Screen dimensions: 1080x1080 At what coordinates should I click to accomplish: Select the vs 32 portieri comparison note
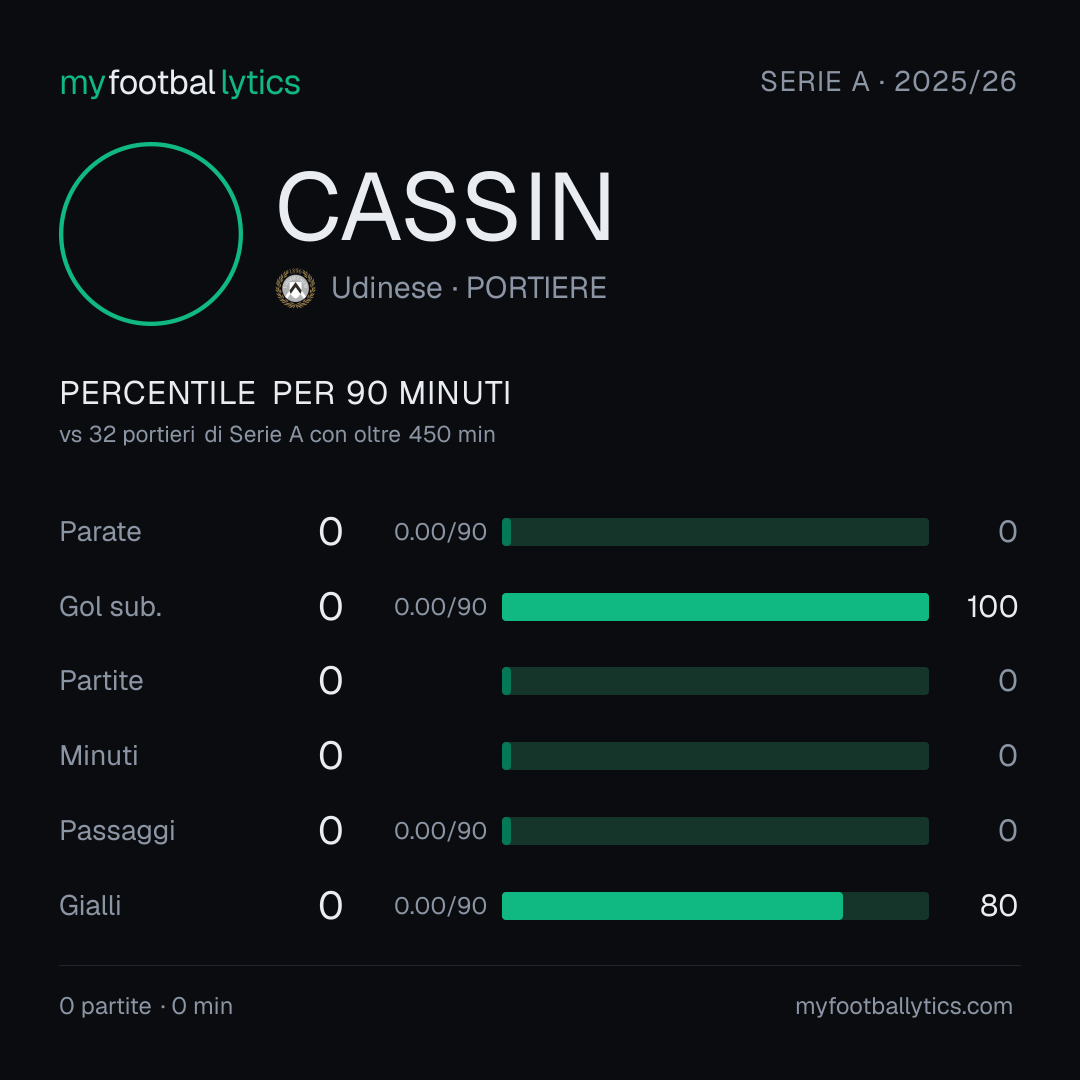click(278, 435)
